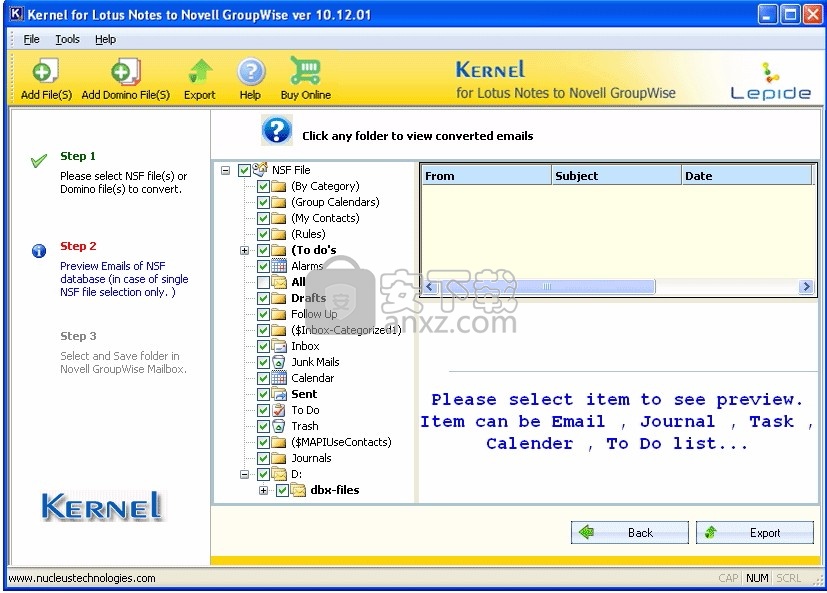Collapse the D: drive node
Image resolution: width=827 pixels, height=593 pixels.
[x=244, y=474]
